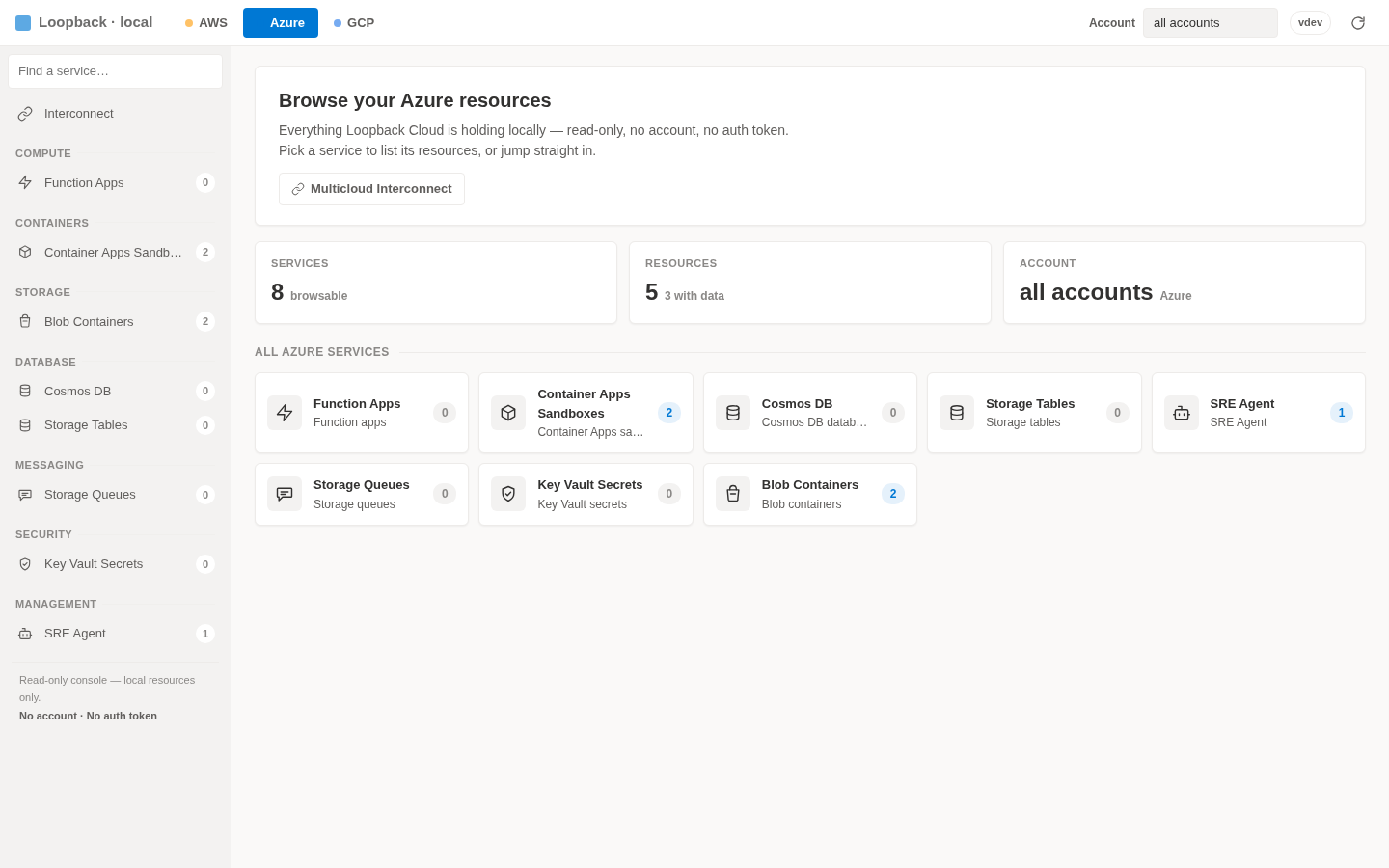Click the count badge 2 on Container Apps card
The image size is (1389, 868).
669,413
